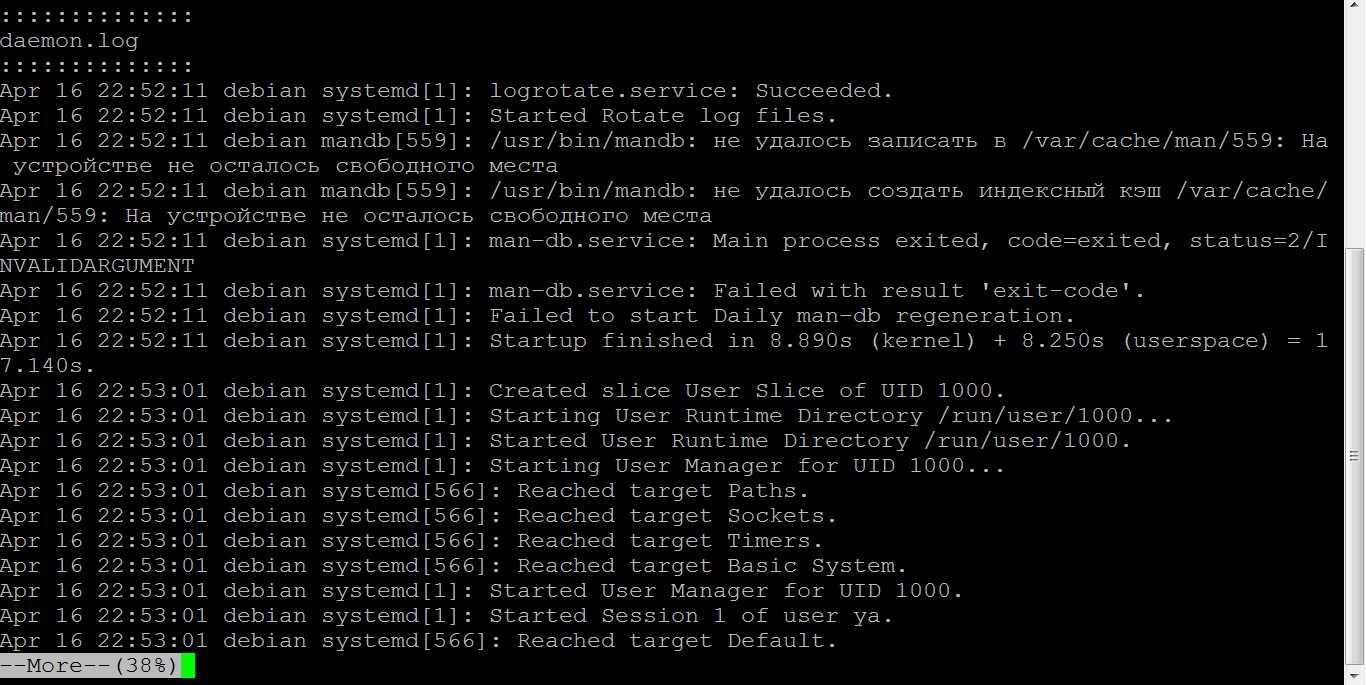The height and width of the screenshot is (685, 1366).
Task: Click the 'Reached target Default.' line
Action: 418,641
